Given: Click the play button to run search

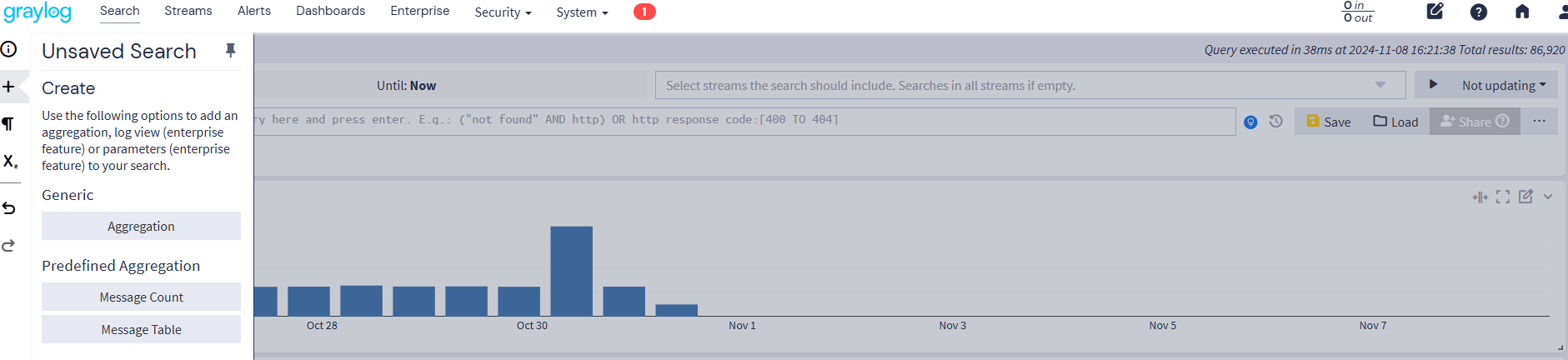Looking at the screenshot, I should click(x=1433, y=85).
